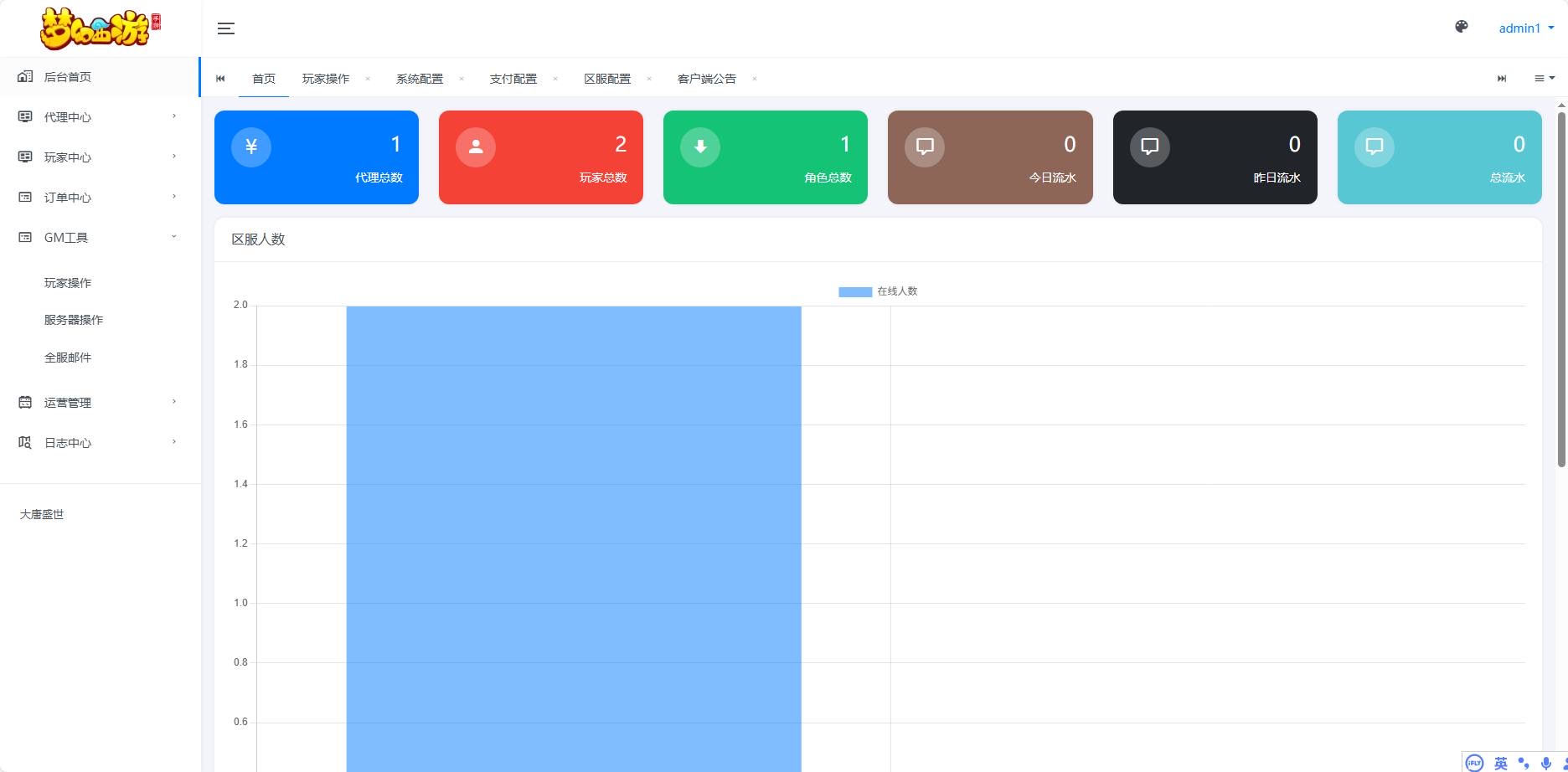Close the 客户端公告 tab

tap(755, 79)
